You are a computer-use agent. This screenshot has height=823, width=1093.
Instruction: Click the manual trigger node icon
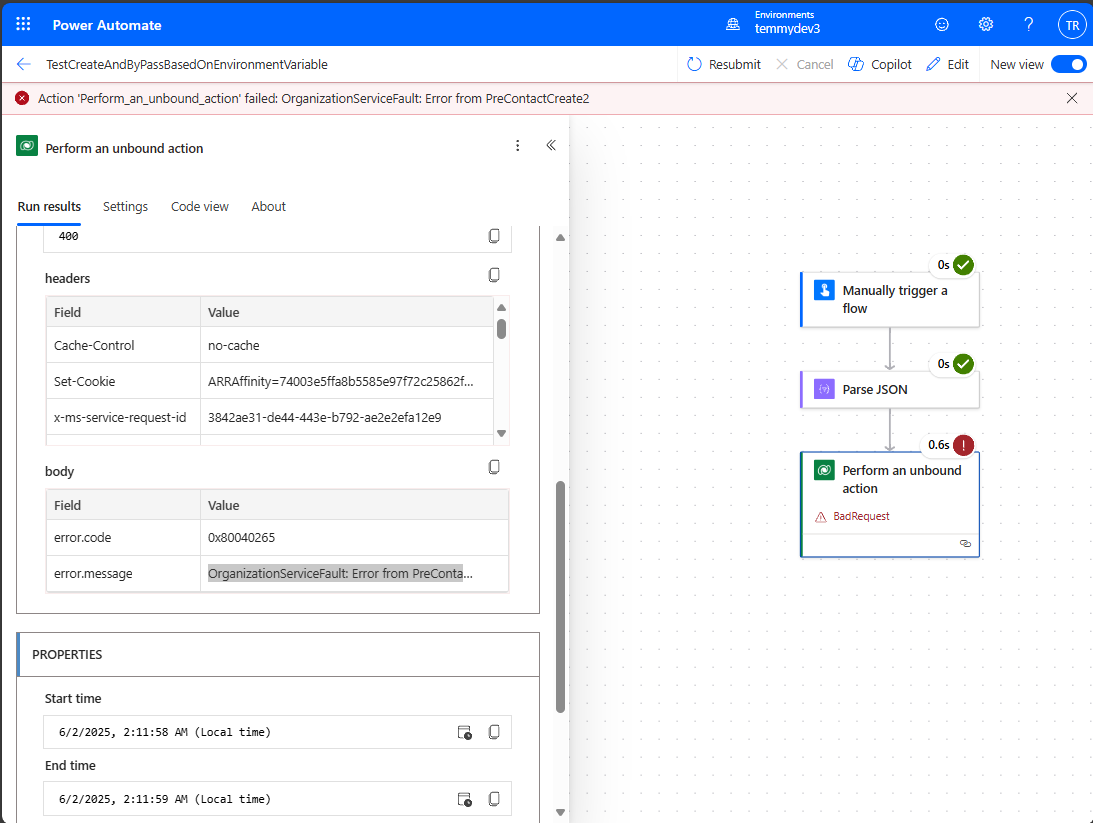click(825, 289)
